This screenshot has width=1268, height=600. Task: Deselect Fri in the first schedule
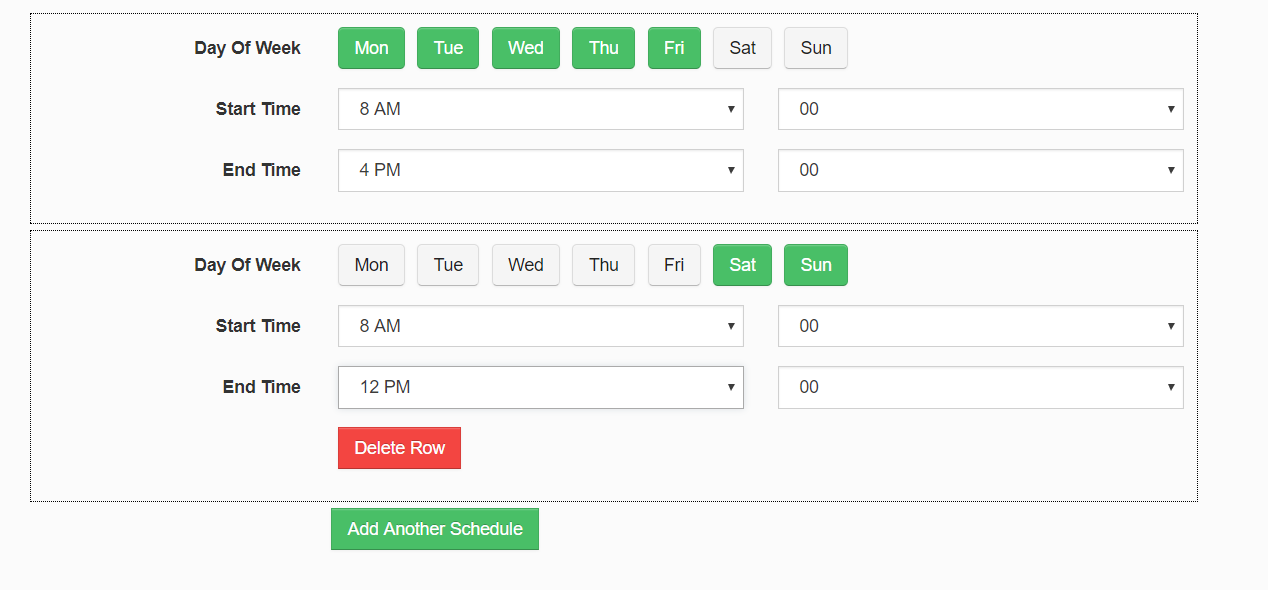[x=674, y=48]
